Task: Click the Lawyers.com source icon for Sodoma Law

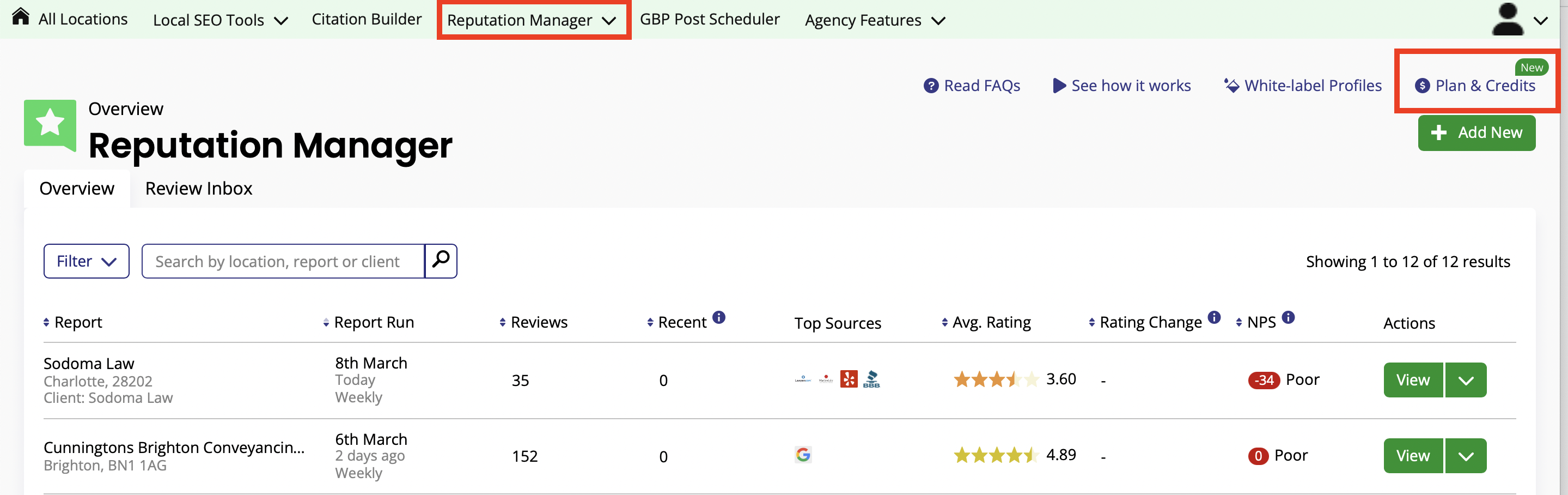Action: point(803,380)
